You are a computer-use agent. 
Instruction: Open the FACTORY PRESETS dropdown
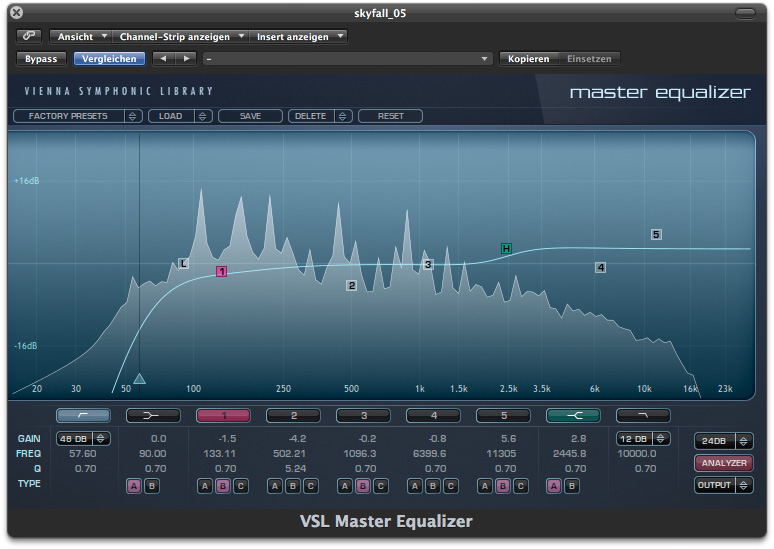(78, 116)
